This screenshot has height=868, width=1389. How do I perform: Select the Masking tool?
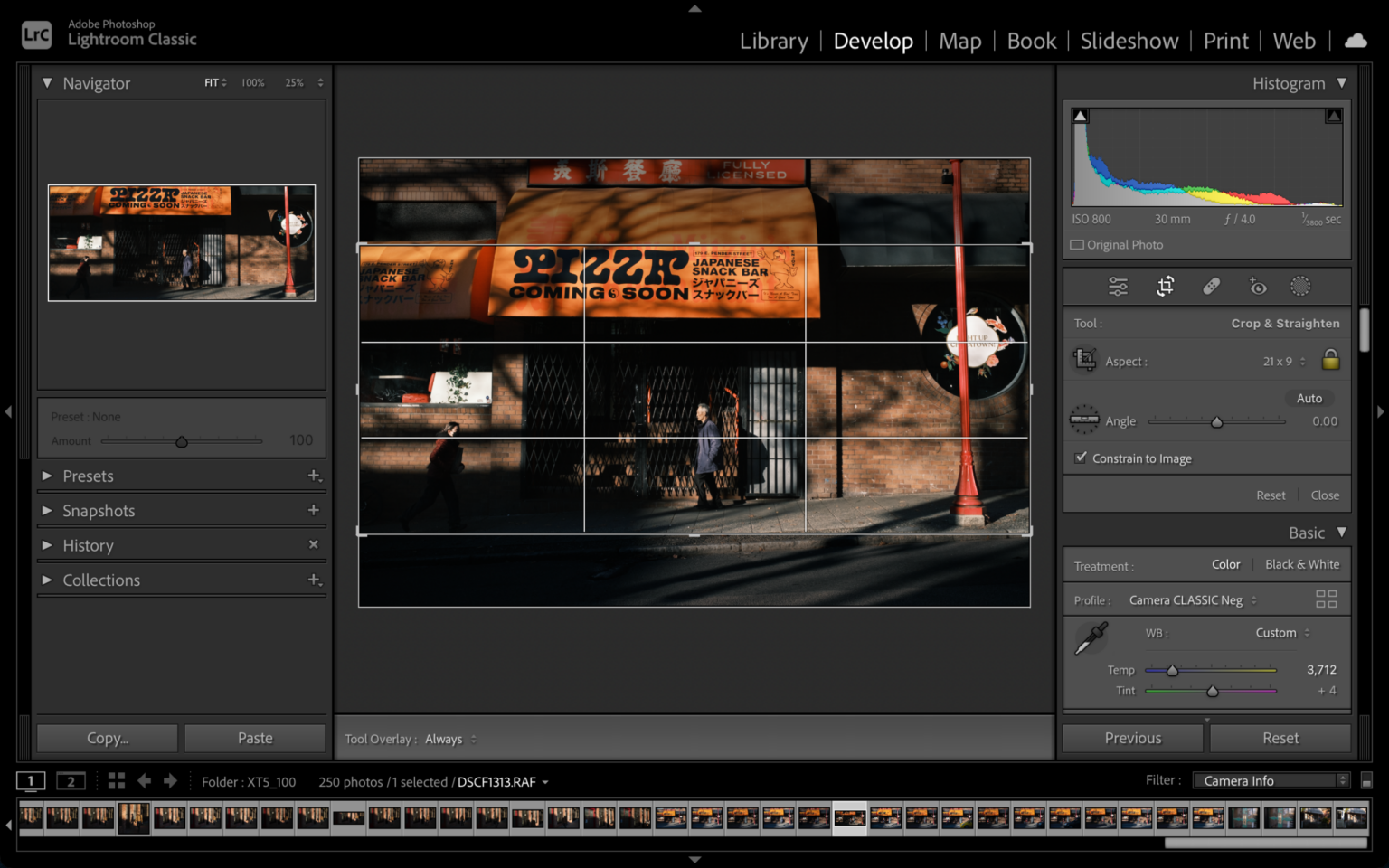pyautogui.click(x=1301, y=286)
